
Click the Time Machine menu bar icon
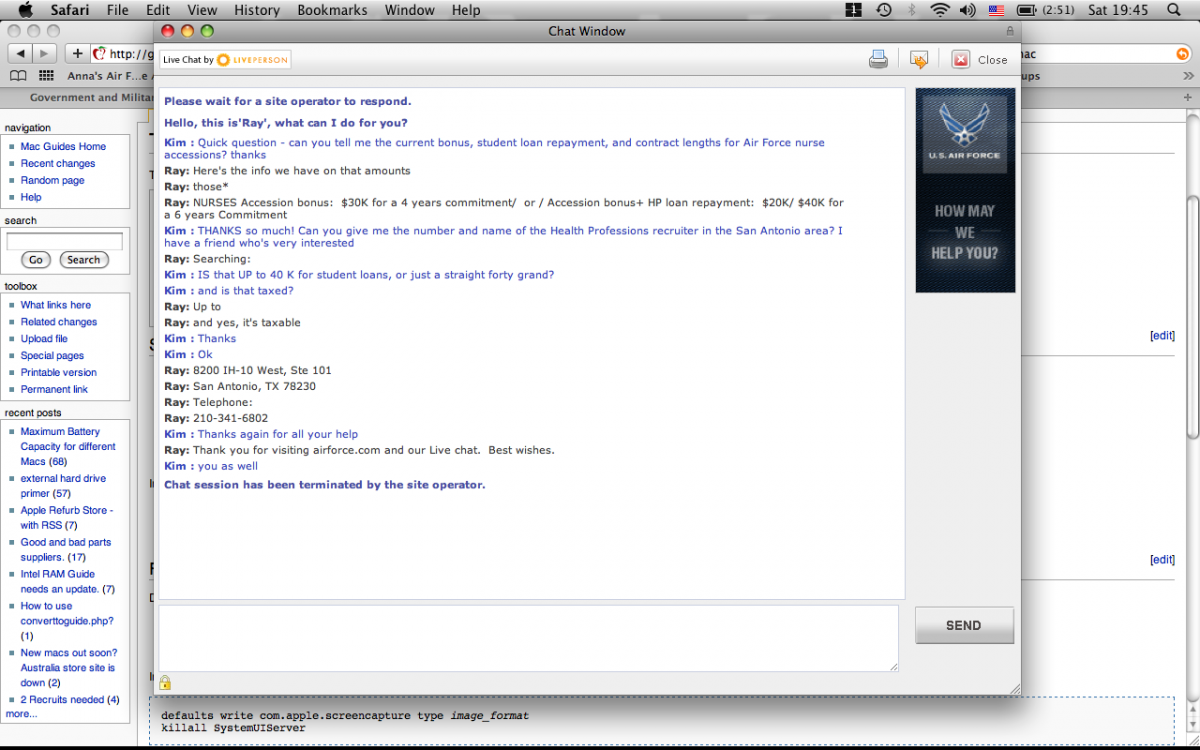tap(884, 10)
